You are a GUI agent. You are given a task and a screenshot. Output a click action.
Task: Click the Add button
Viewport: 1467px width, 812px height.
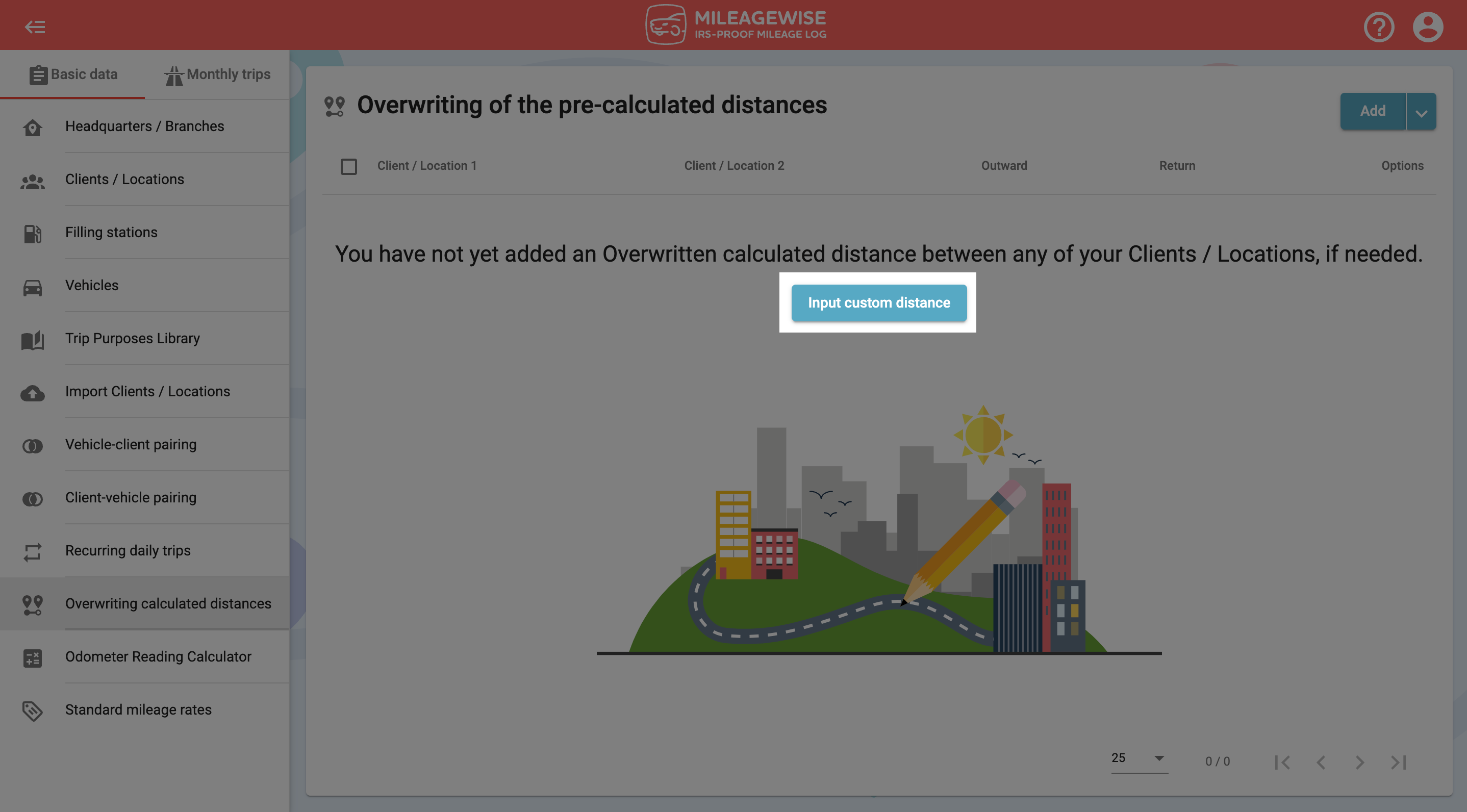coord(1373,111)
